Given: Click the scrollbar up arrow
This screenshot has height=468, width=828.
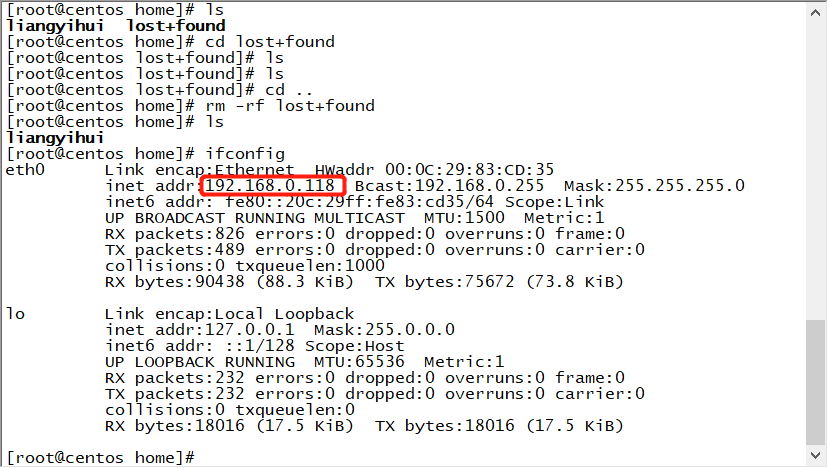Looking at the screenshot, I should click(816, 8).
